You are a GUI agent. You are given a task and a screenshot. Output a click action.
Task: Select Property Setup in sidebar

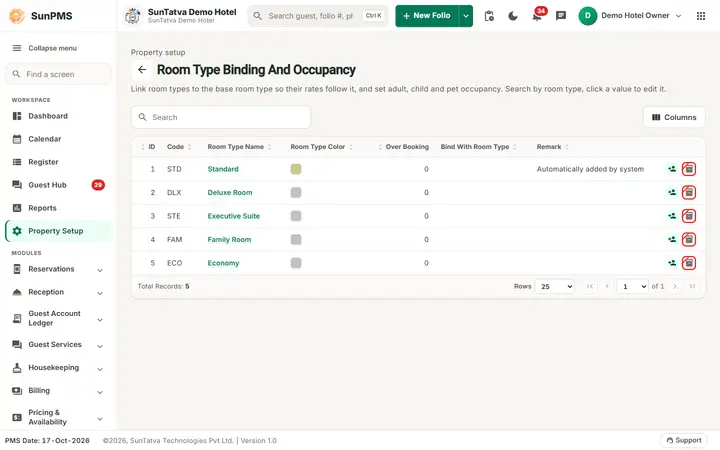[x=58, y=231]
